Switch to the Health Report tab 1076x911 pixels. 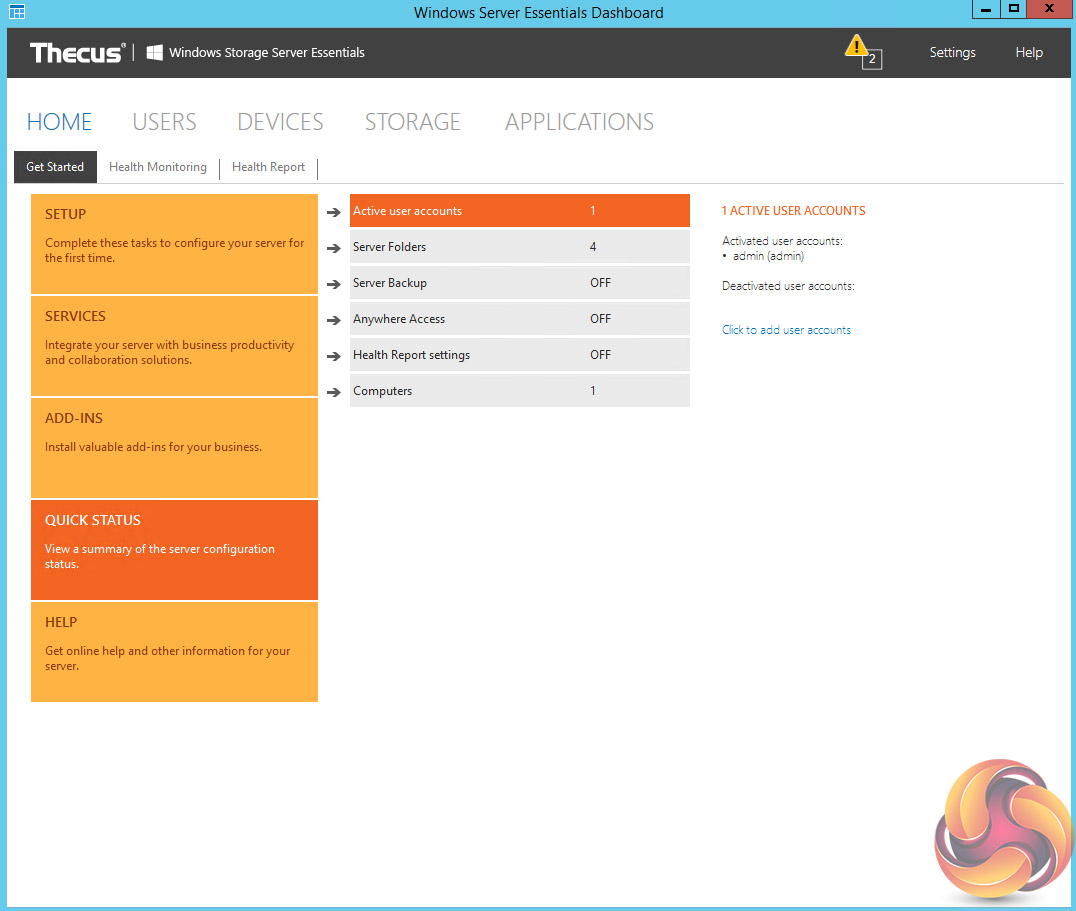click(x=268, y=167)
